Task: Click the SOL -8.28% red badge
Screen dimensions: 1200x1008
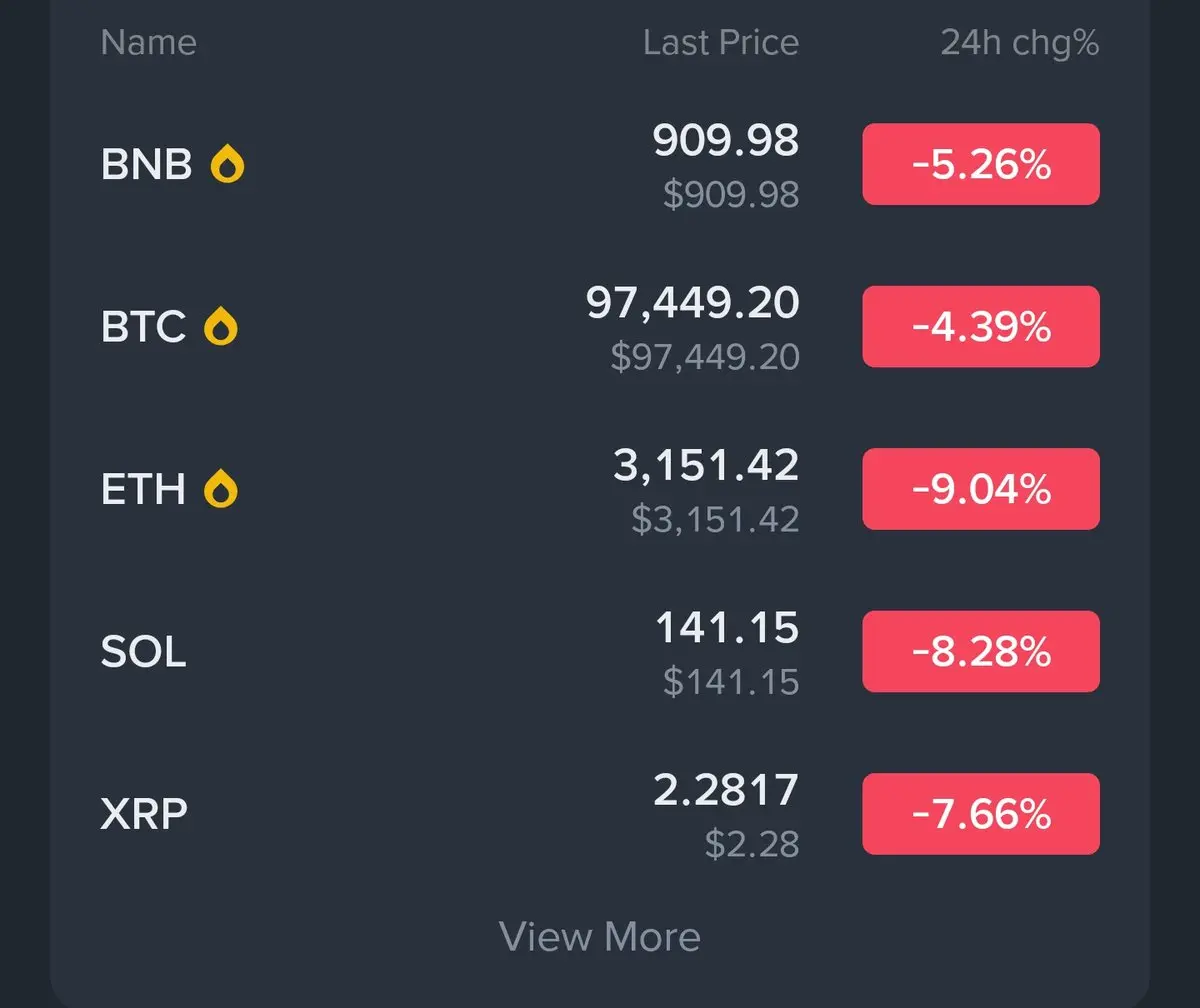Action: click(980, 652)
